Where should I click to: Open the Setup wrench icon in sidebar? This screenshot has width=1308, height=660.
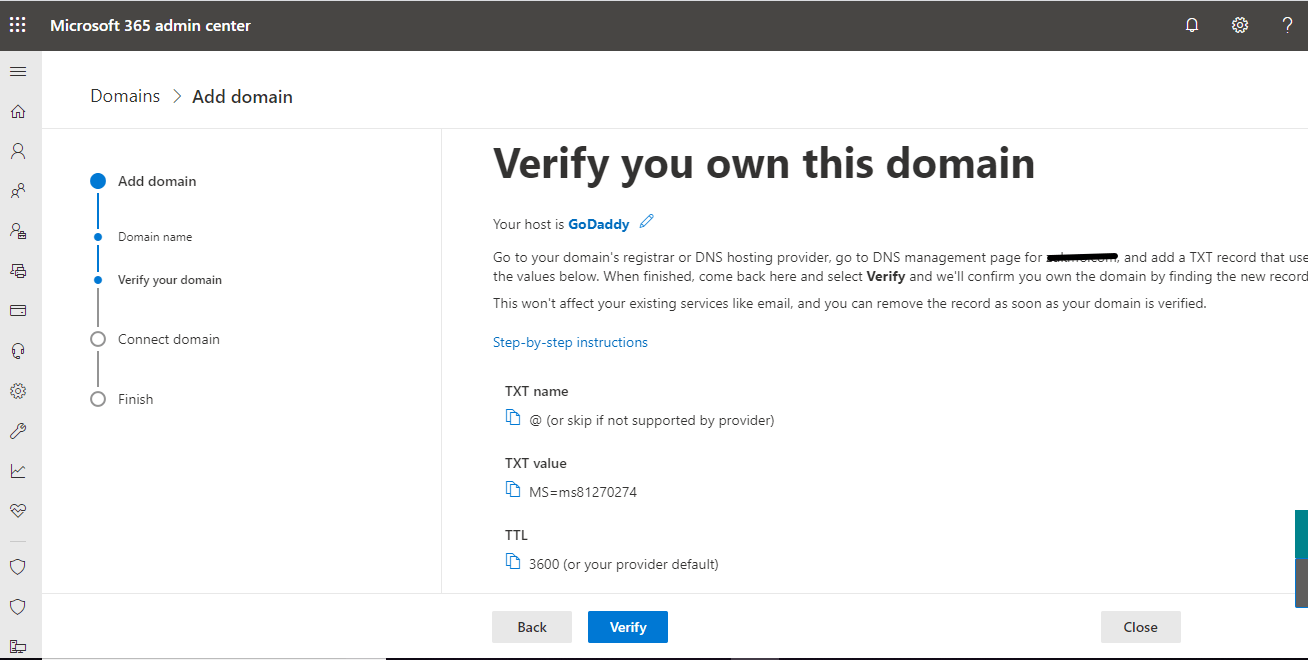[x=18, y=431]
